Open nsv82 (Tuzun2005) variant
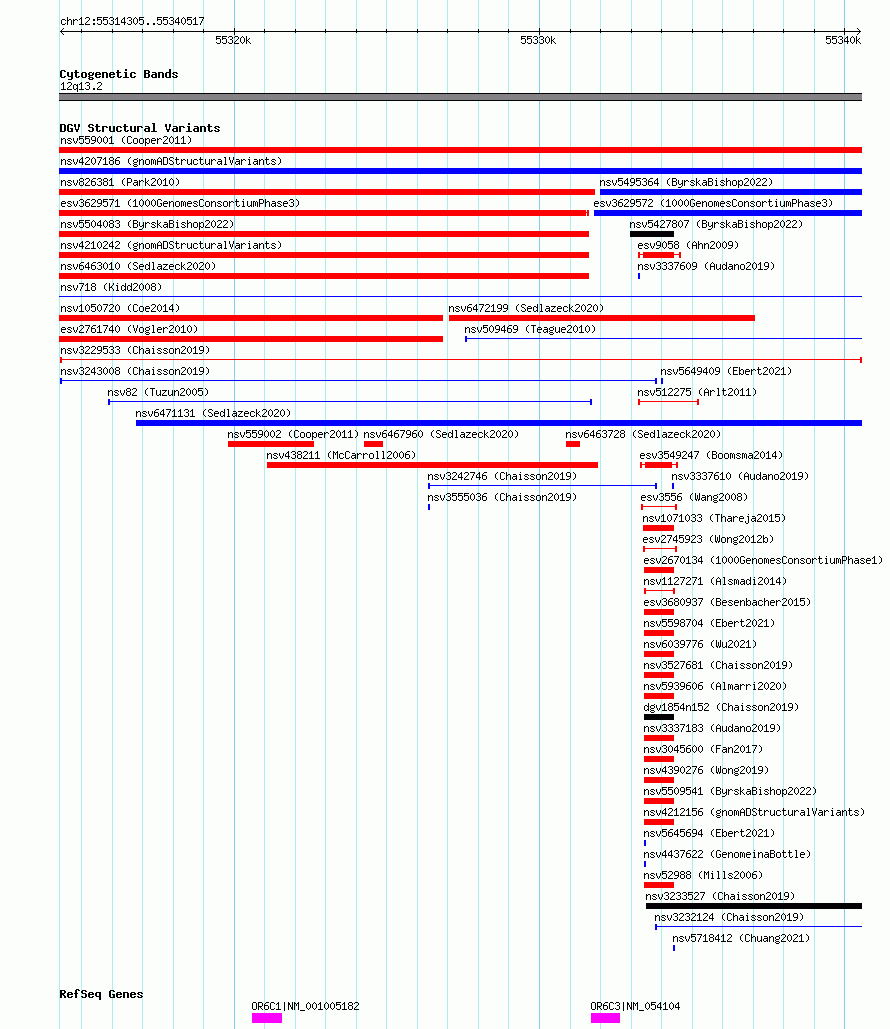The image size is (890, 1029). (158, 392)
